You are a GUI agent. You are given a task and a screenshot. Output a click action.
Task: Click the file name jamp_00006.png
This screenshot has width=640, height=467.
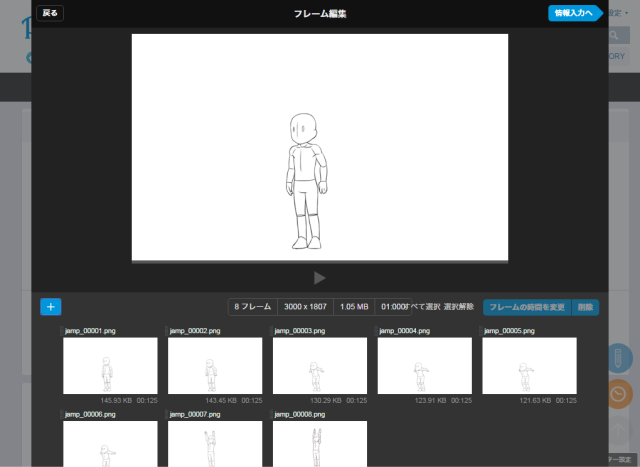pyautogui.click(x=90, y=414)
